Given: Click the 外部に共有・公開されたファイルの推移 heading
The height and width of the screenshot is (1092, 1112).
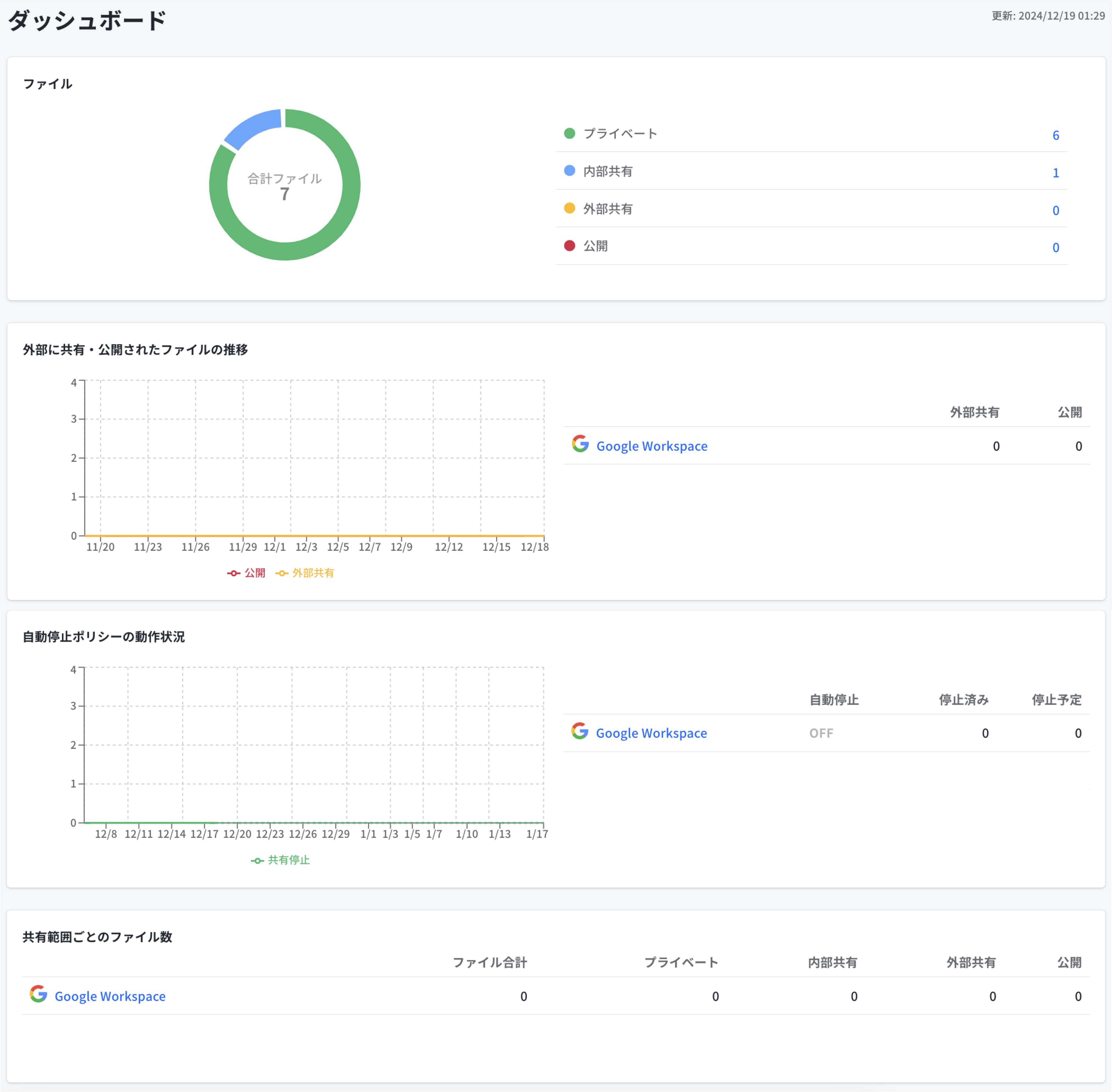Looking at the screenshot, I should click(x=135, y=349).
